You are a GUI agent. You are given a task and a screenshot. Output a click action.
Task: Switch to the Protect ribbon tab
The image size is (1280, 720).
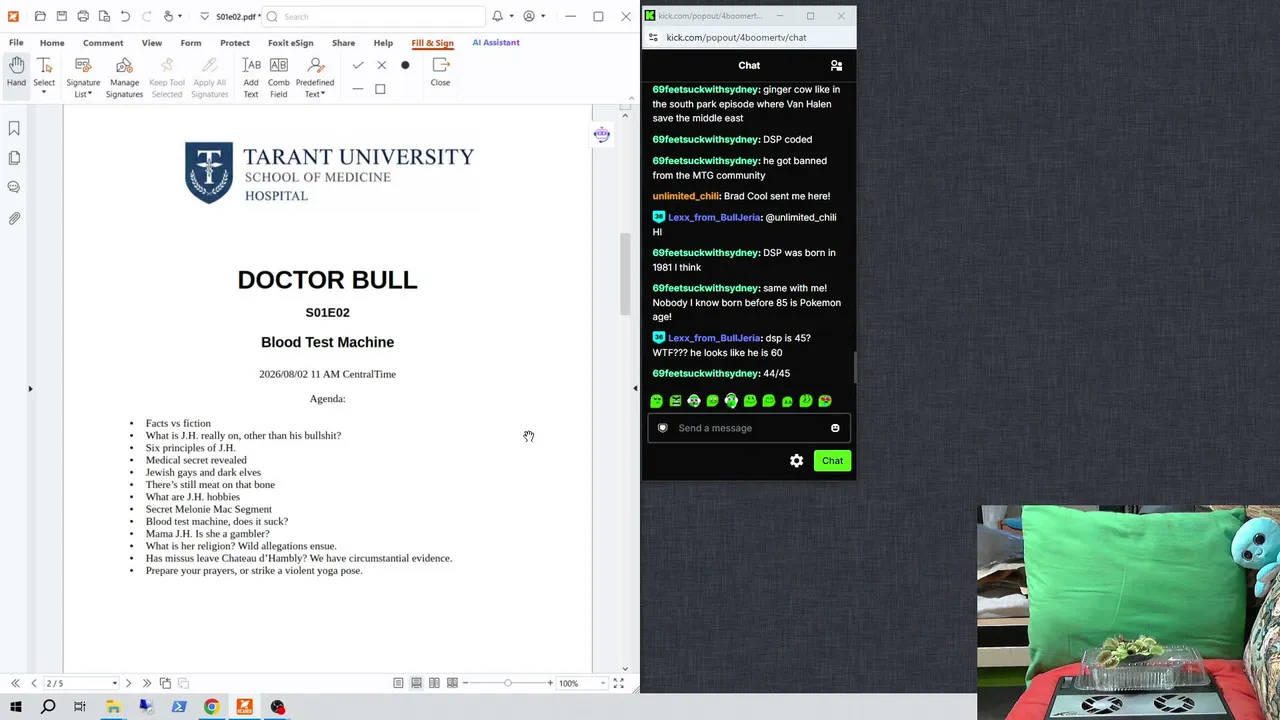(235, 43)
